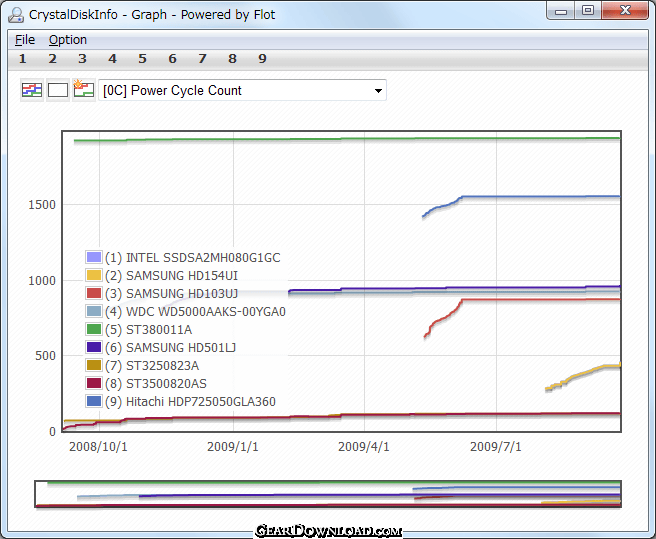Close the CrystalDiskInfo Graph window
656x539 pixels.
tap(625, 10)
